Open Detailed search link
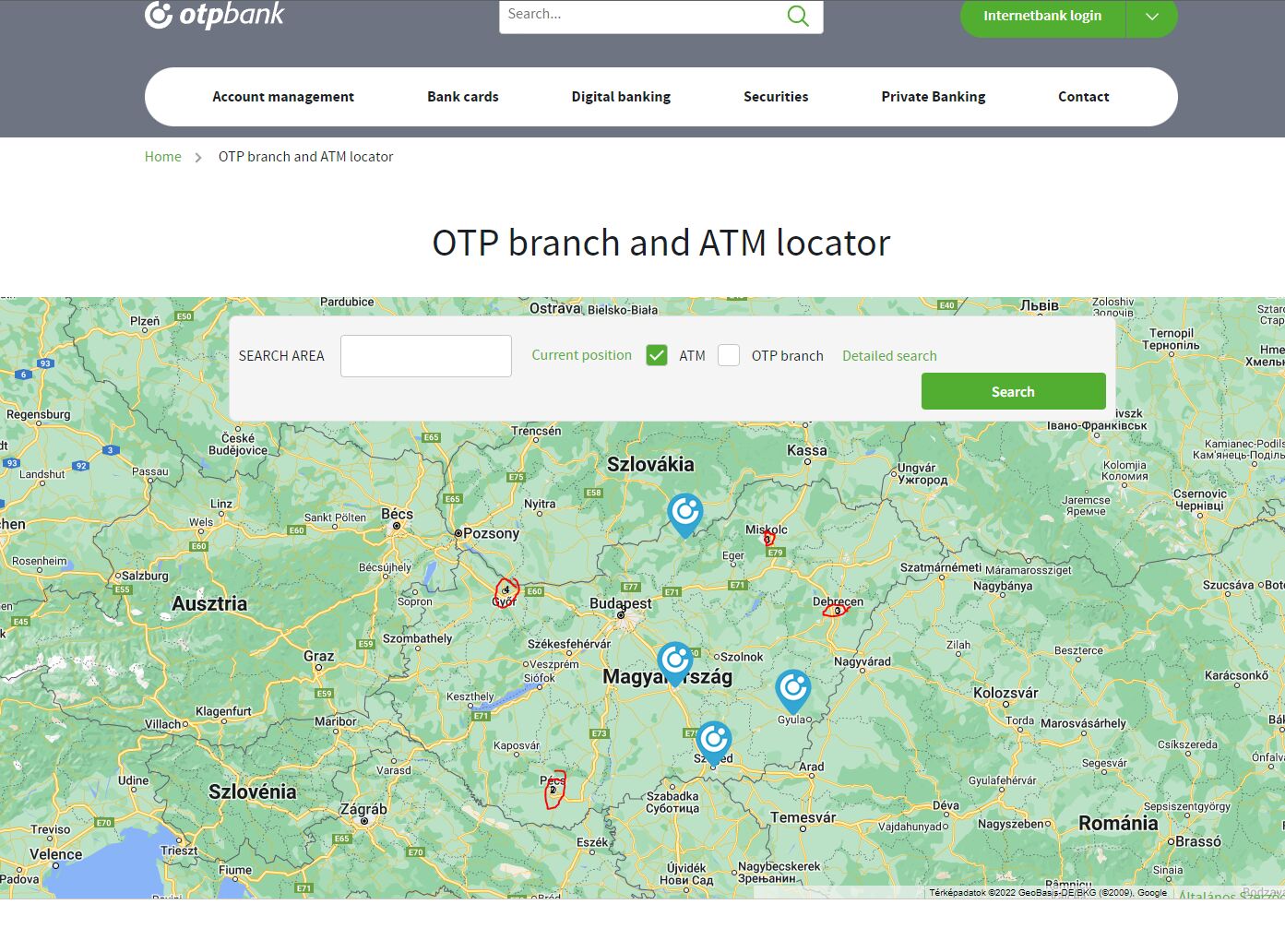The height and width of the screenshot is (952, 1285). [x=889, y=356]
